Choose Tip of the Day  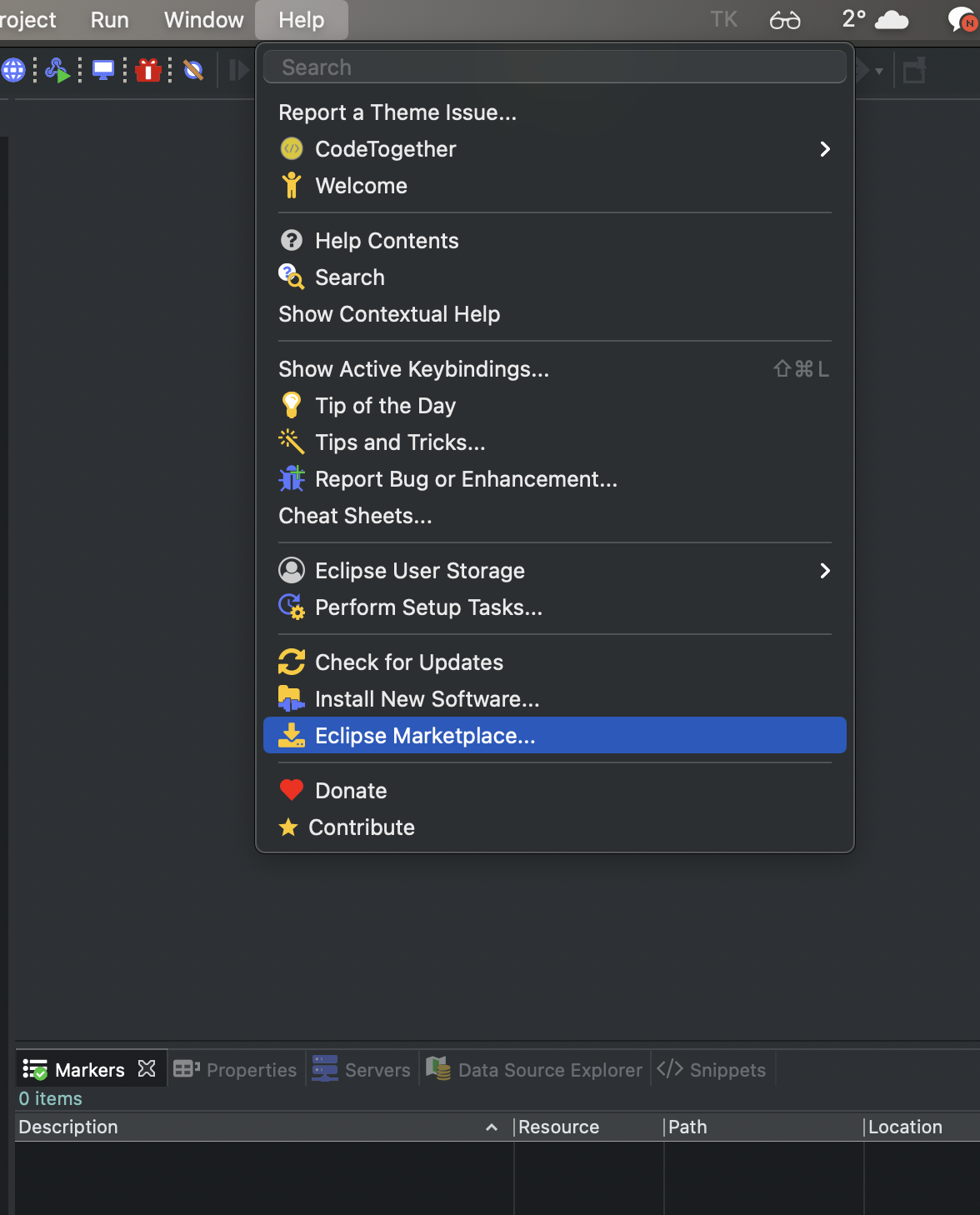pyautogui.click(x=554, y=406)
